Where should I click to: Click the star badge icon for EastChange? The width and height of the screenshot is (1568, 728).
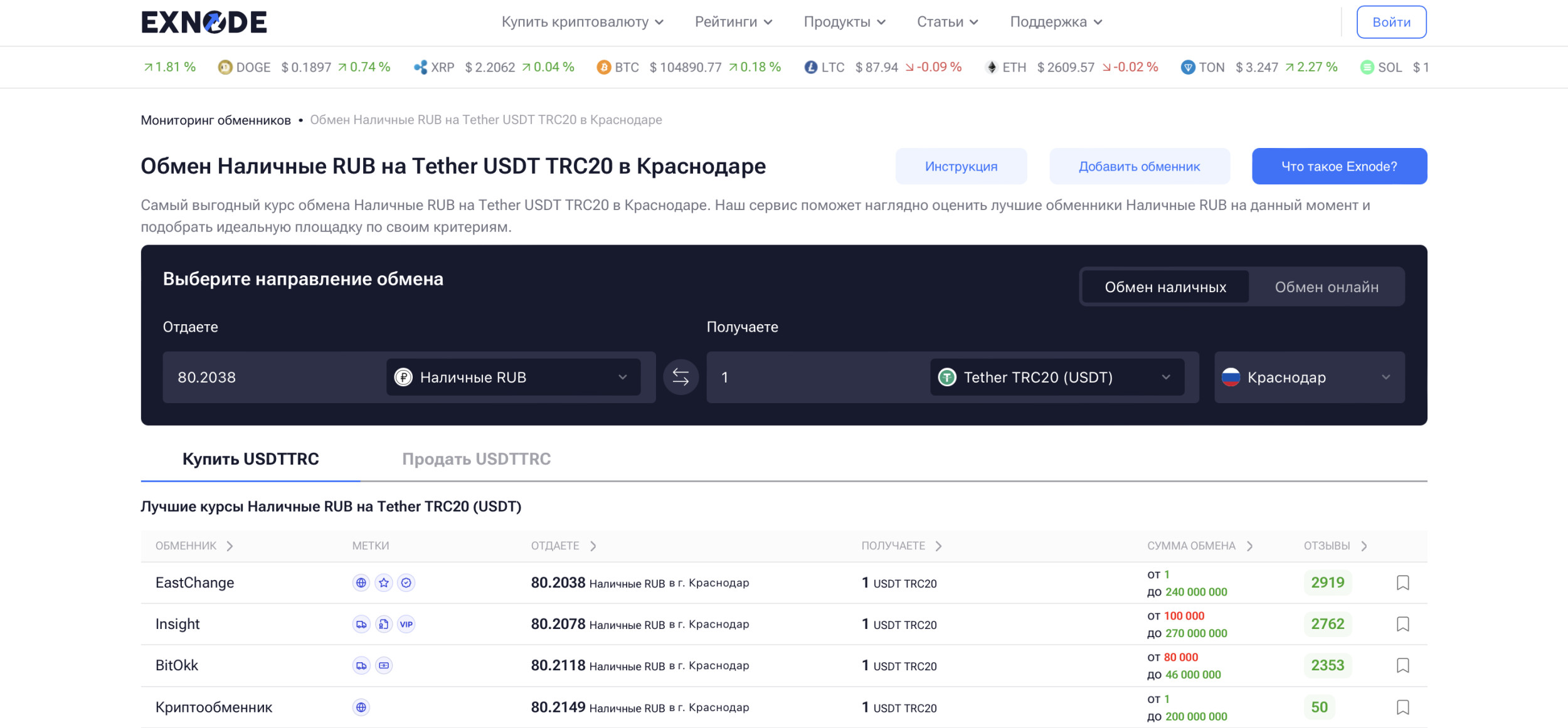(x=384, y=583)
